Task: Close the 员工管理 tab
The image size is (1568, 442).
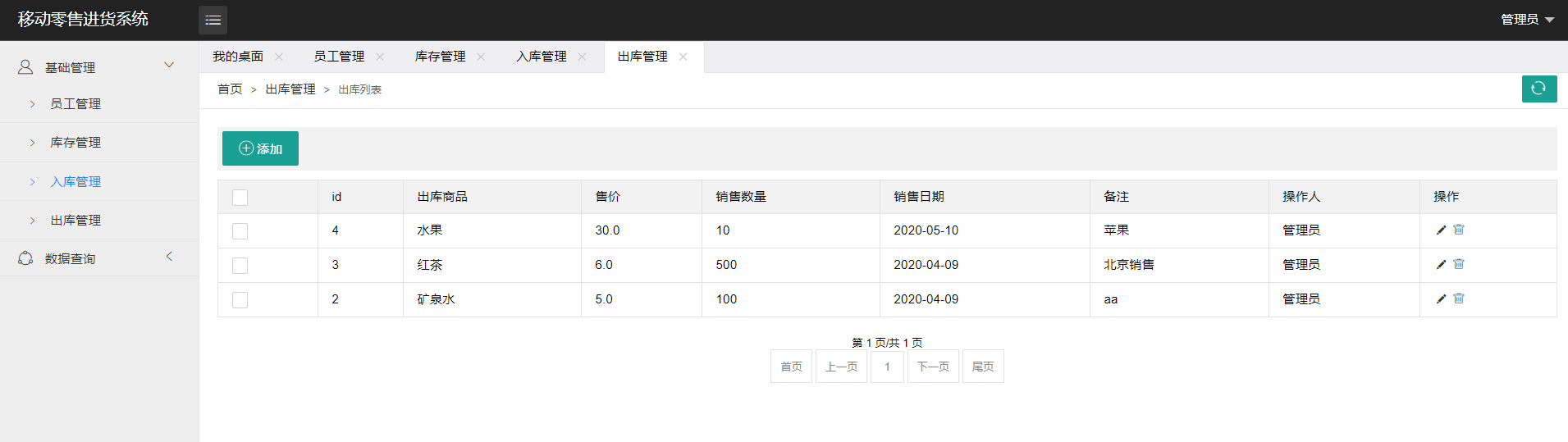Action: tap(380, 57)
